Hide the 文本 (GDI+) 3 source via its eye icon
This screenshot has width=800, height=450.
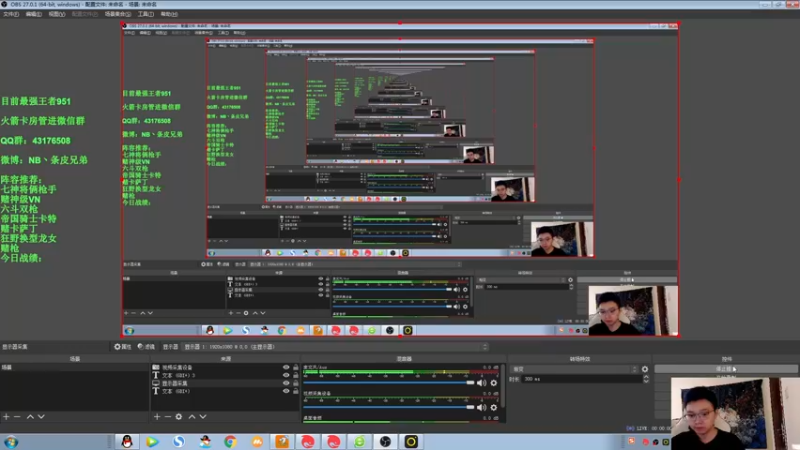286,375
